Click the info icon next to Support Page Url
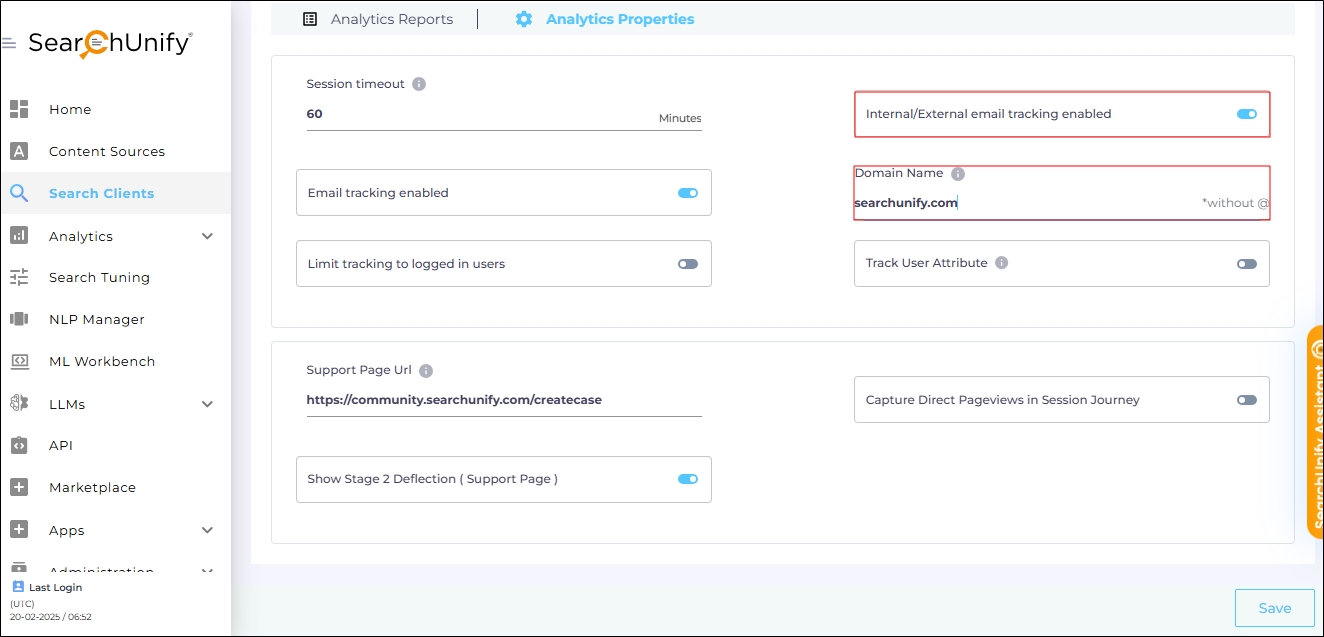 tap(426, 371)
